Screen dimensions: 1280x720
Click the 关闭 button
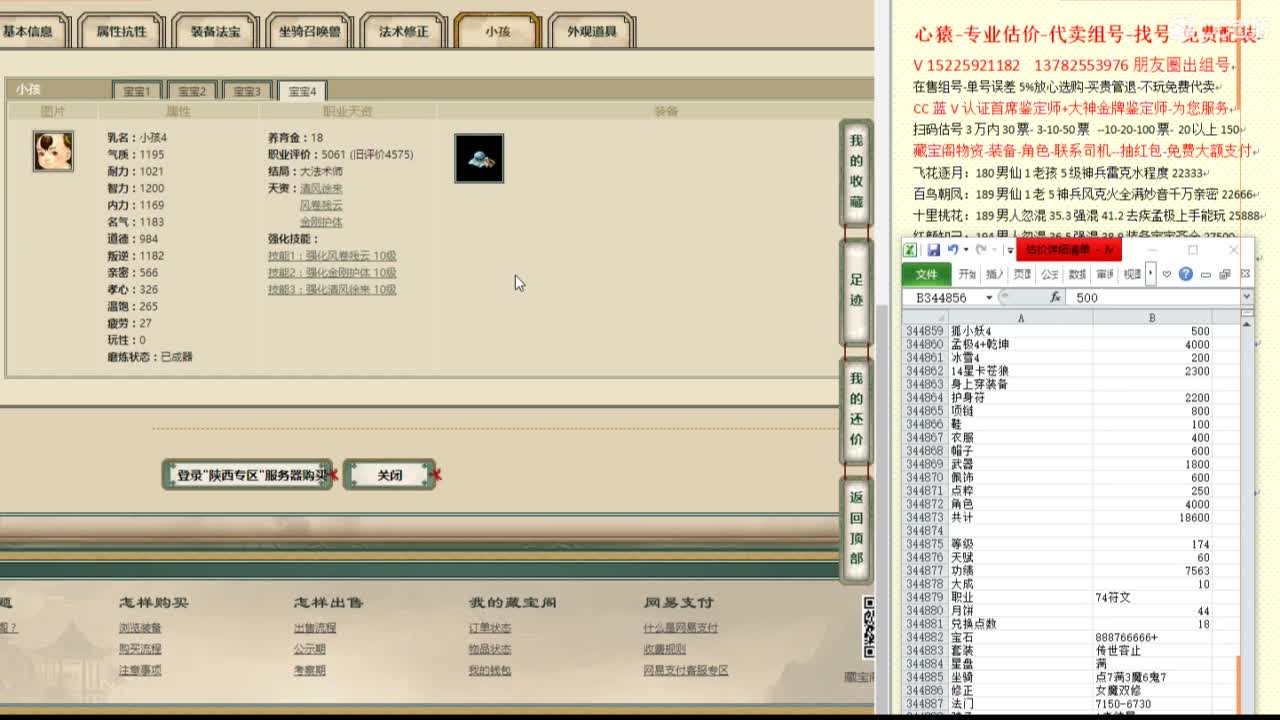[x=390, y=475]
